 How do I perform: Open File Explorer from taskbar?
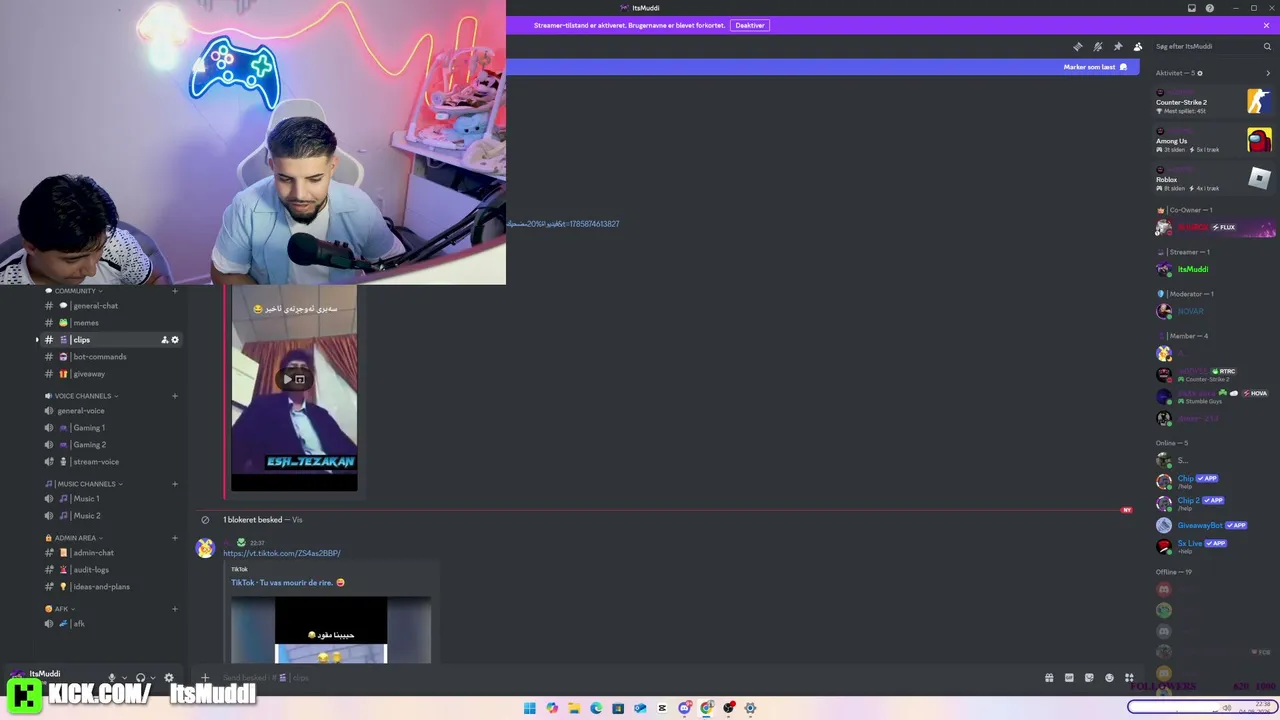(574, 708)
